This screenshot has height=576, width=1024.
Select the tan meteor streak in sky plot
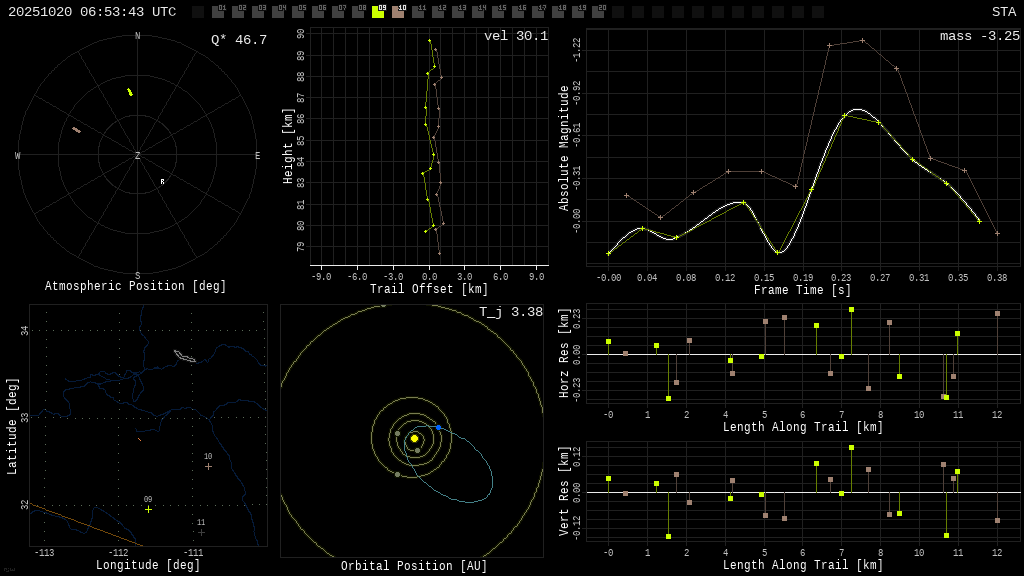pos(76,130)
